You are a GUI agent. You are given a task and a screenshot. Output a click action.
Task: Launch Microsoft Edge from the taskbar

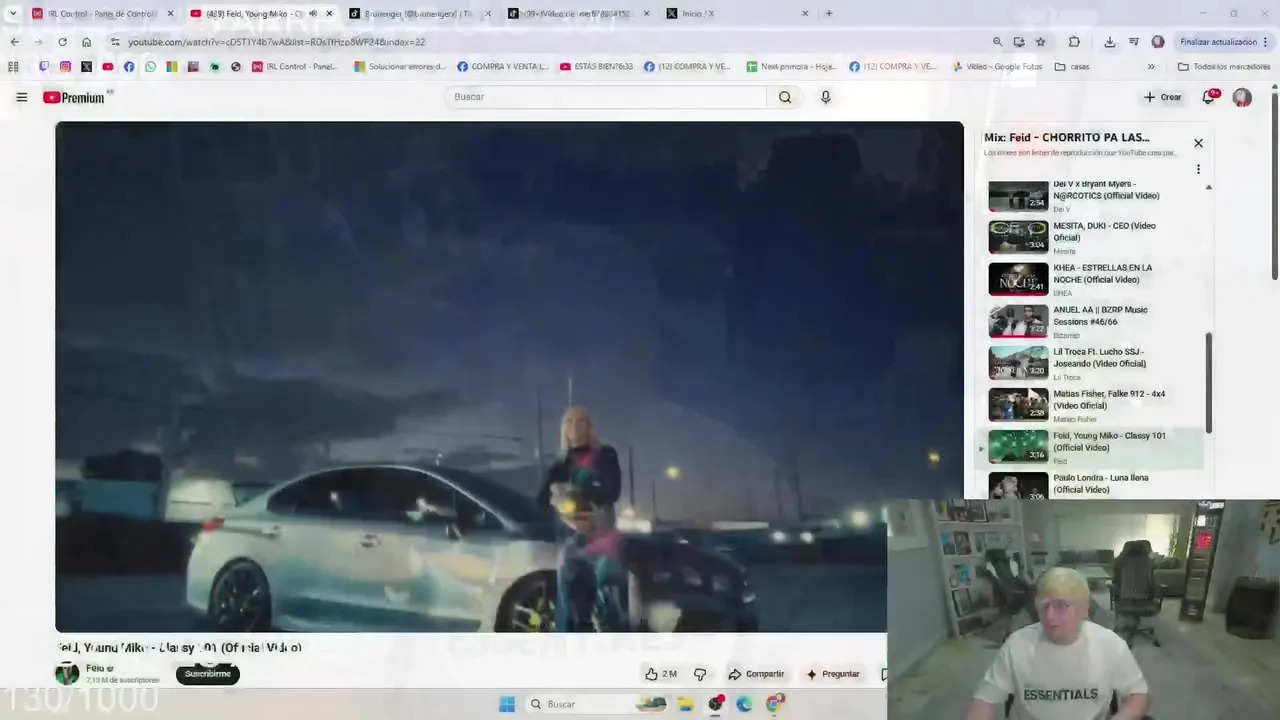pyautogui.click(x=744, y=704)
